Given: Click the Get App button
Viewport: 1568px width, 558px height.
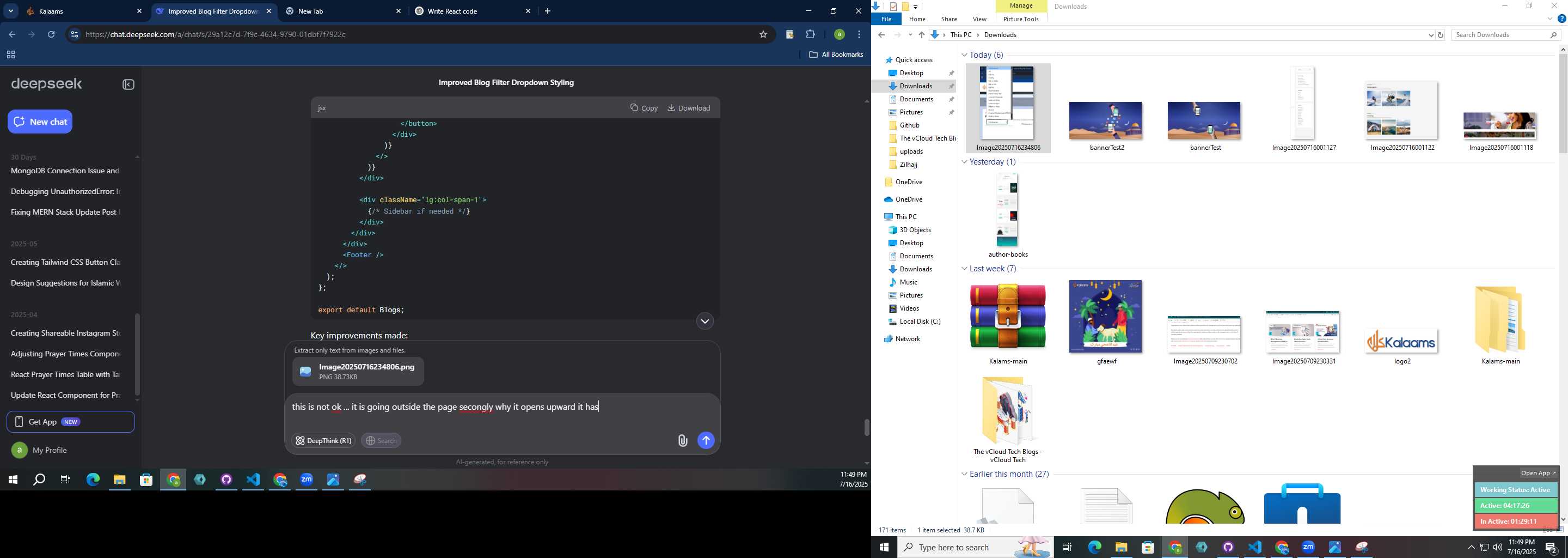Looking at the screenshot, I should [71, 422].
